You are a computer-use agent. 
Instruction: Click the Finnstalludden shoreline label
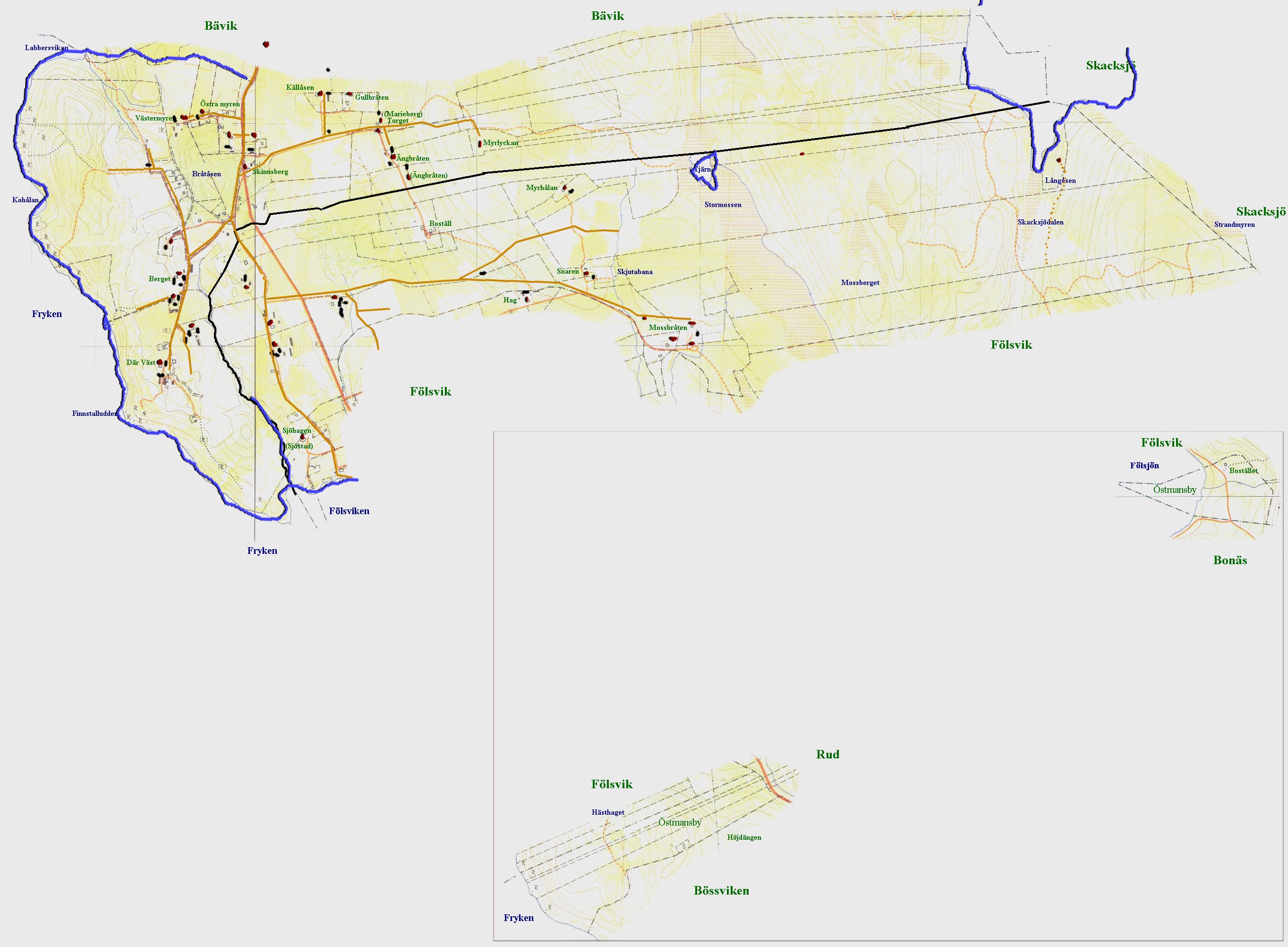(94, 413)
